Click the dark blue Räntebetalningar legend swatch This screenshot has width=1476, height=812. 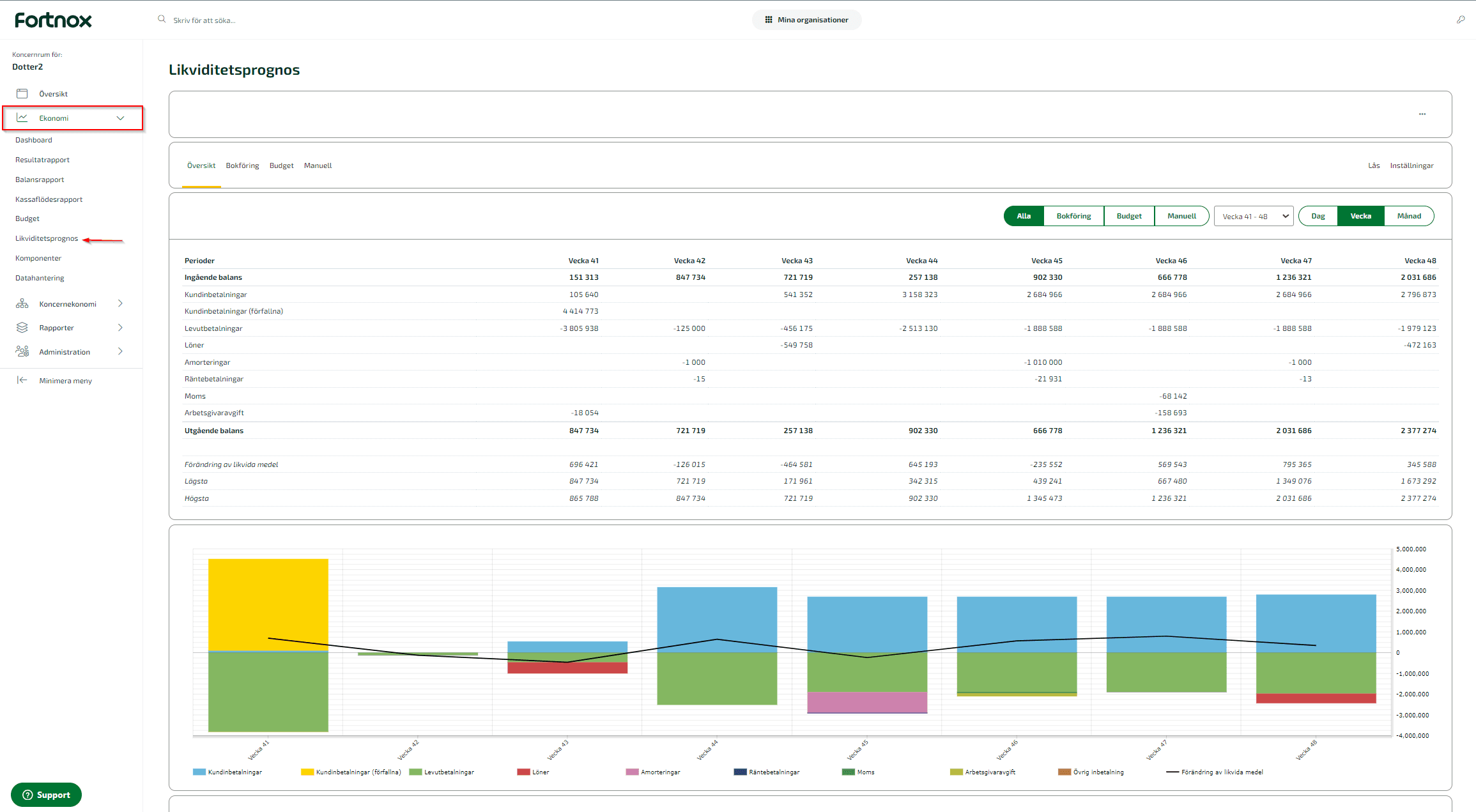740,772
